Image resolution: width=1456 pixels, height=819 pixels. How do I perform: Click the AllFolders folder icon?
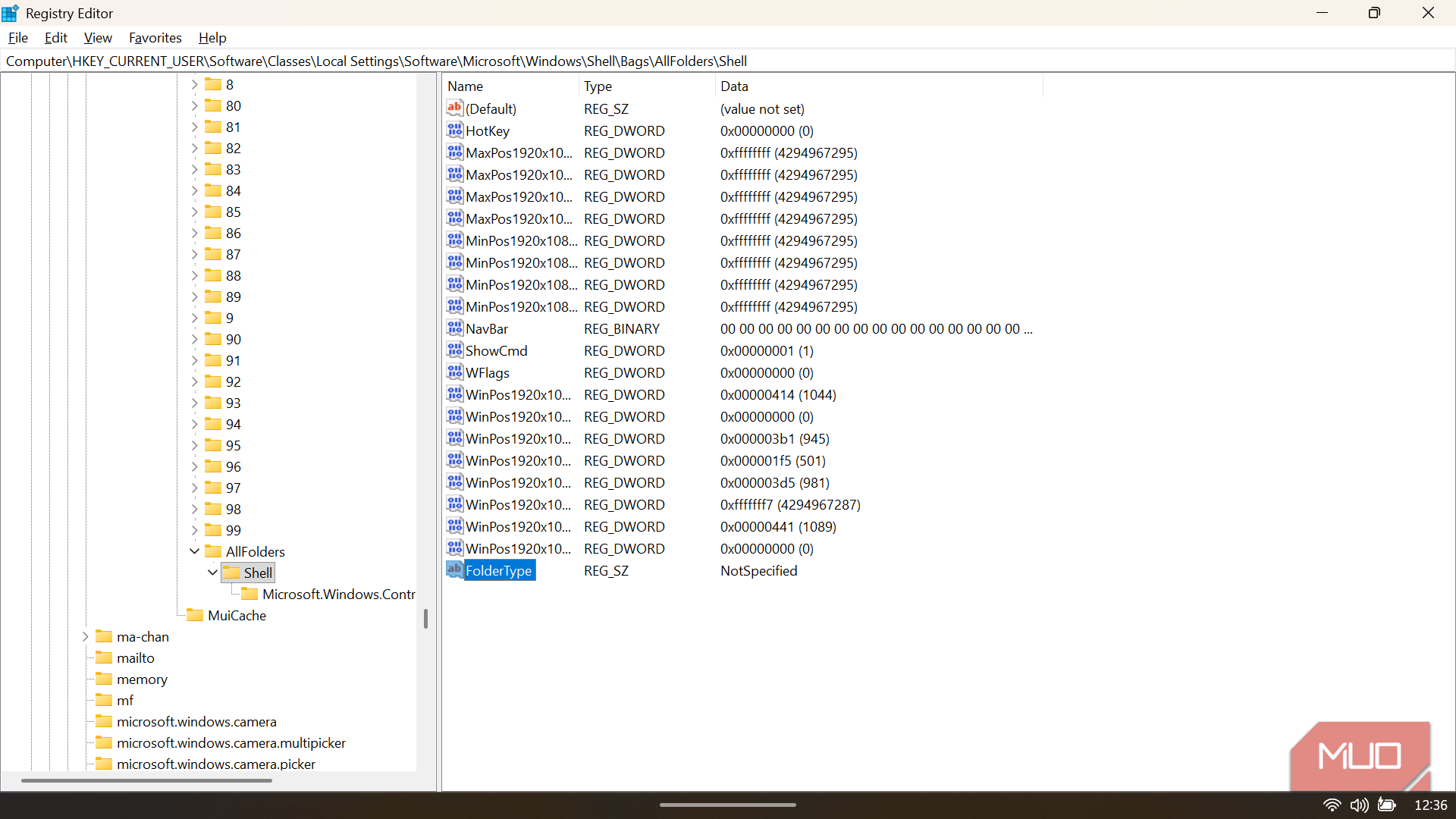coord(213,551)
